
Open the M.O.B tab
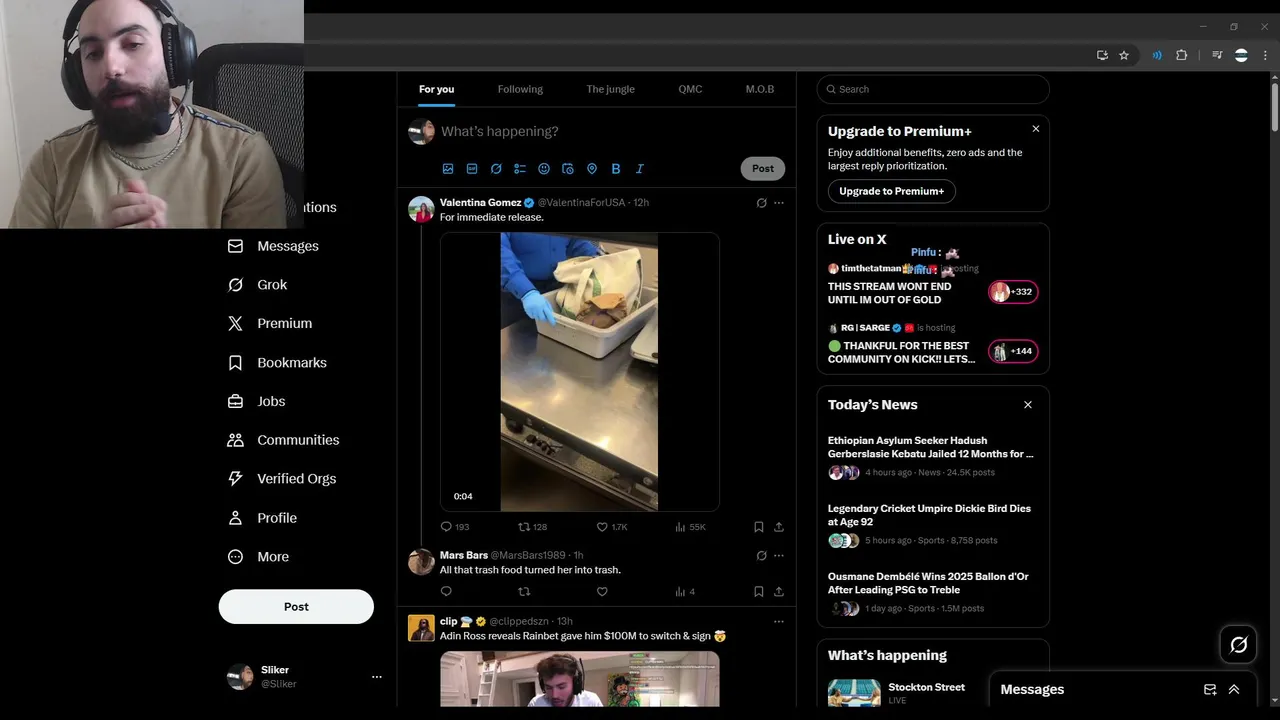[760, 89]
